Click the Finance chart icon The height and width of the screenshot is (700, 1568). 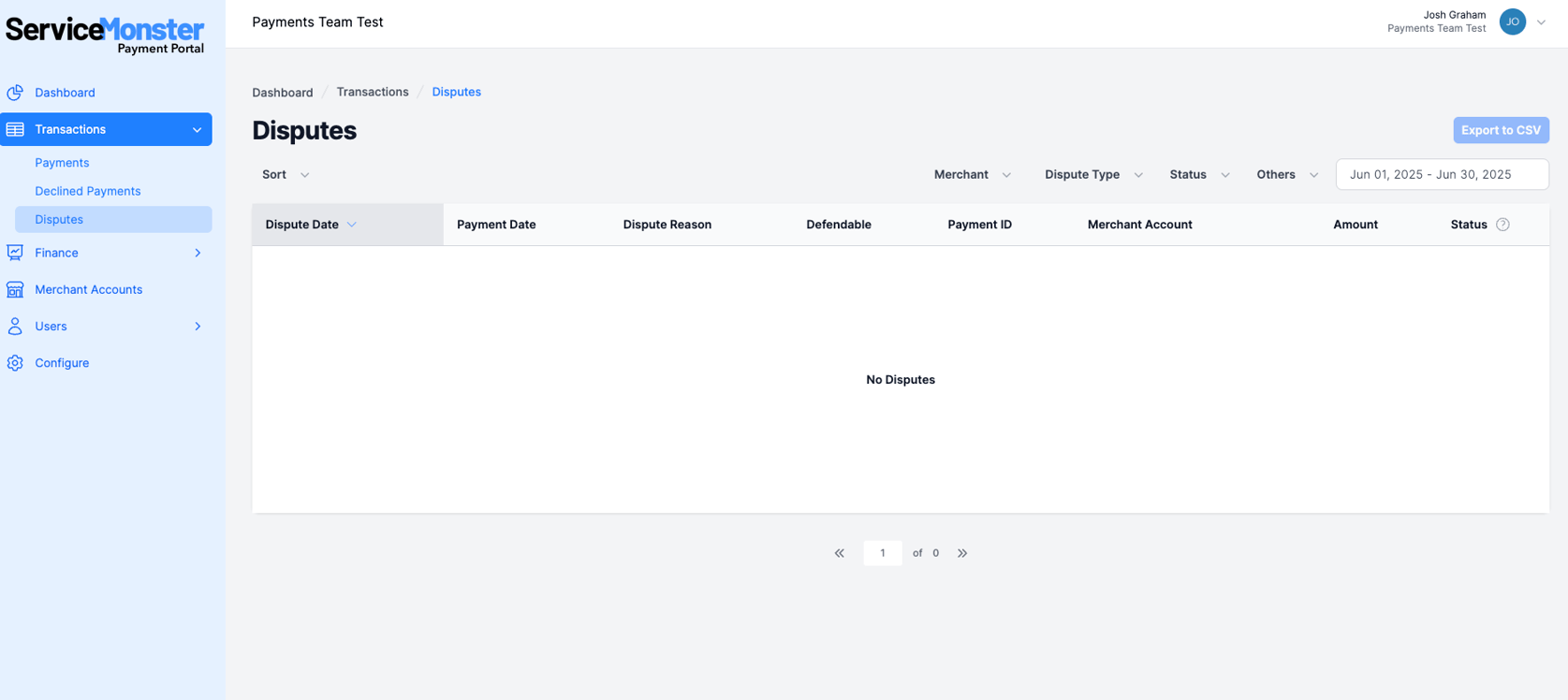[x=15, y=253]
